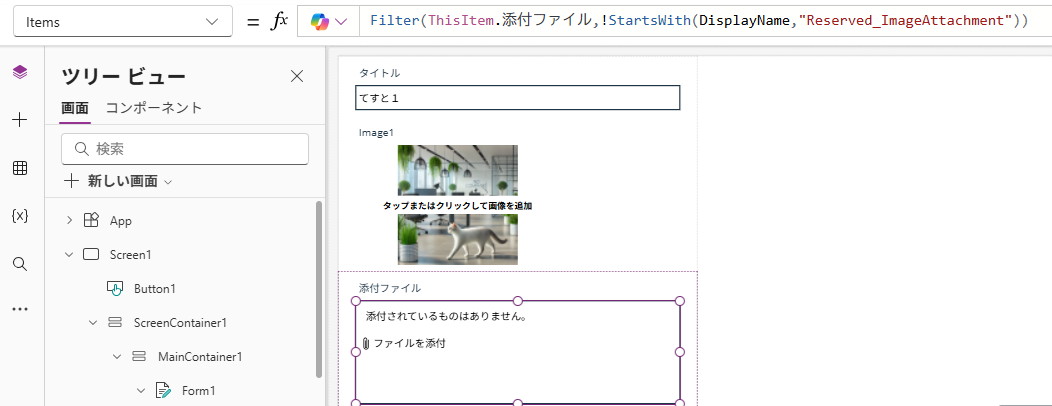Click the Search magnifier icon in sidebar

20,264
